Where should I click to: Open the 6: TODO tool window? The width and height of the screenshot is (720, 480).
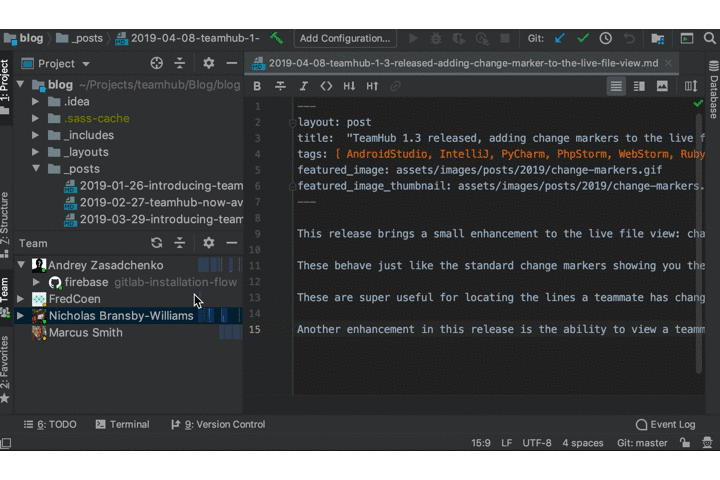[x=50, y=424]
